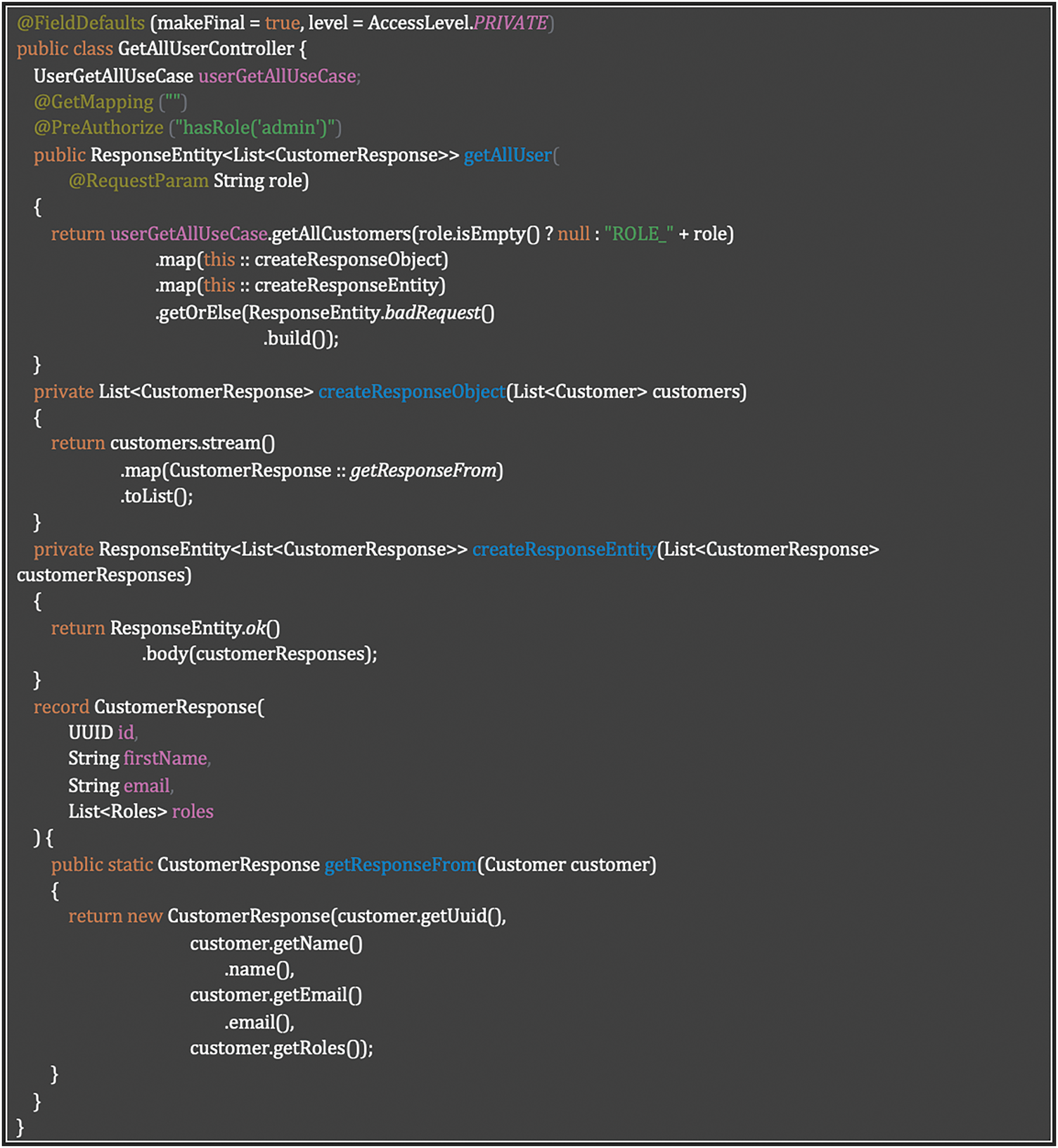Click the record keyword before CustomerResponse
The height and width of the screenshot is (1148, 1058).
coord(61,707)
